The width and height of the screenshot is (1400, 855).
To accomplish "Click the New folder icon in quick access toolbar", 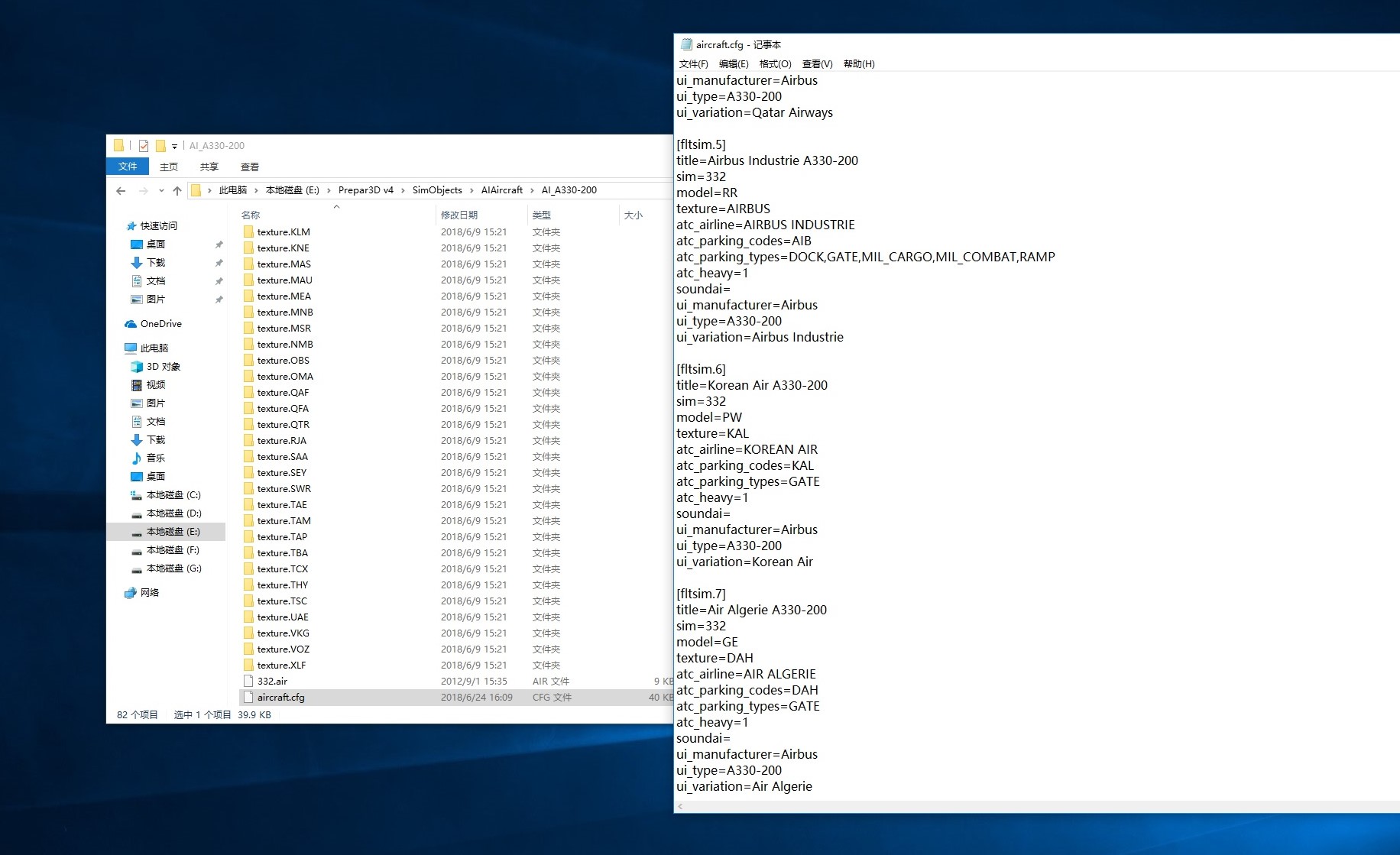I will (160, 145).
